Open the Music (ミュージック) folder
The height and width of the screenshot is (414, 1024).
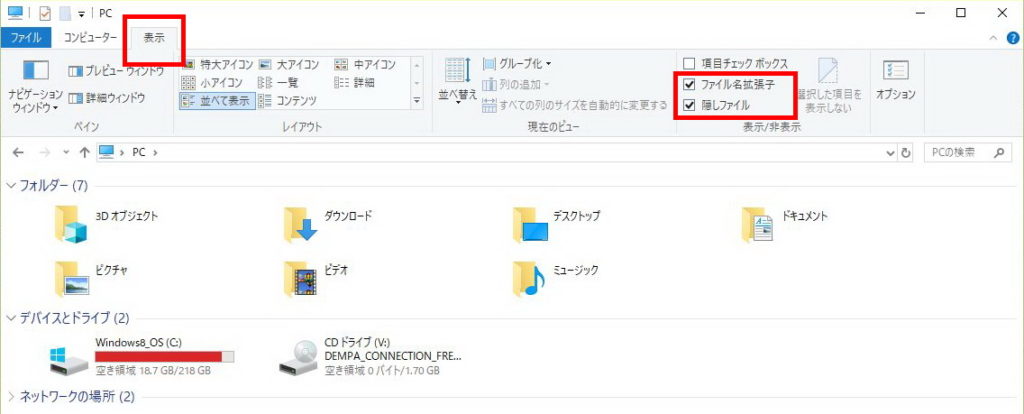click(530, 278)
